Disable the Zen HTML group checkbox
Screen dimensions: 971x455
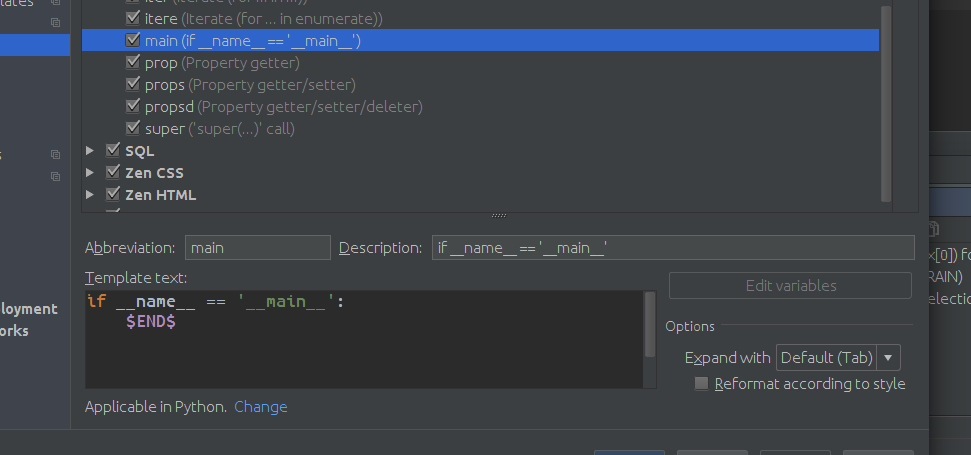point(113,194)
